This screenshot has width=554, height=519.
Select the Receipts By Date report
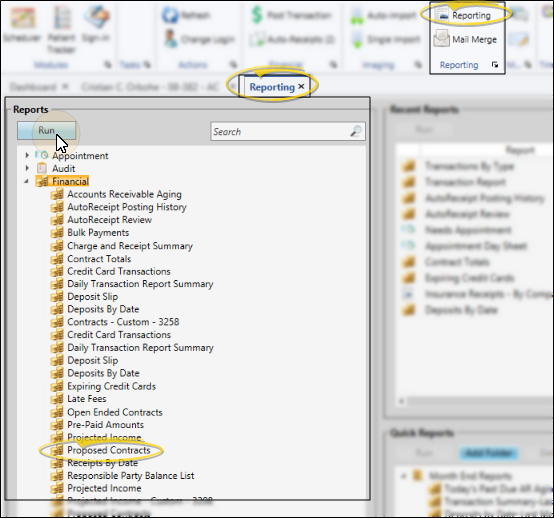102,463
